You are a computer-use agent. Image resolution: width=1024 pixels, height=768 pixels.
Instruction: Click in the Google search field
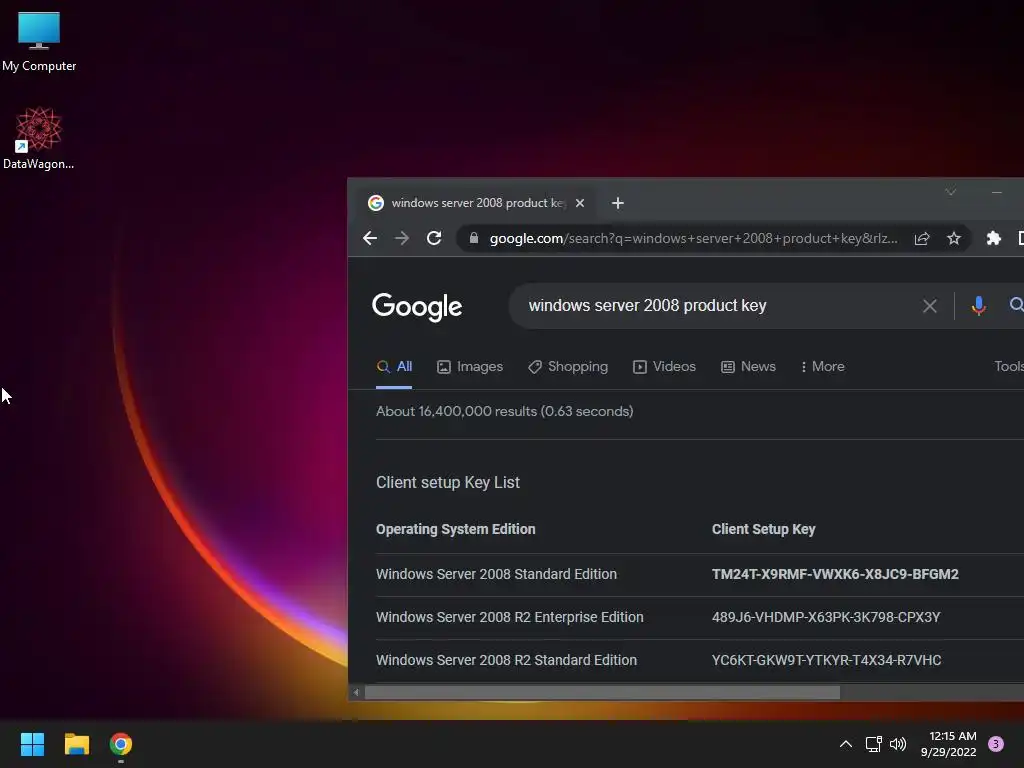click(718, 306)
